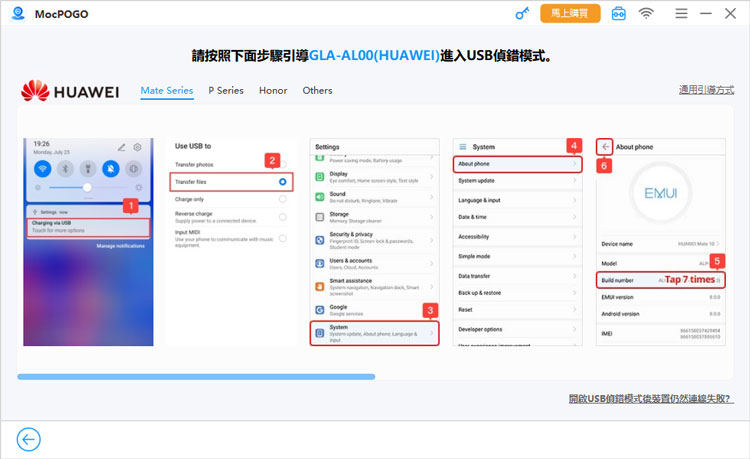Click the Huawei brand logo

pyautogui.click(x=70, y=91)
